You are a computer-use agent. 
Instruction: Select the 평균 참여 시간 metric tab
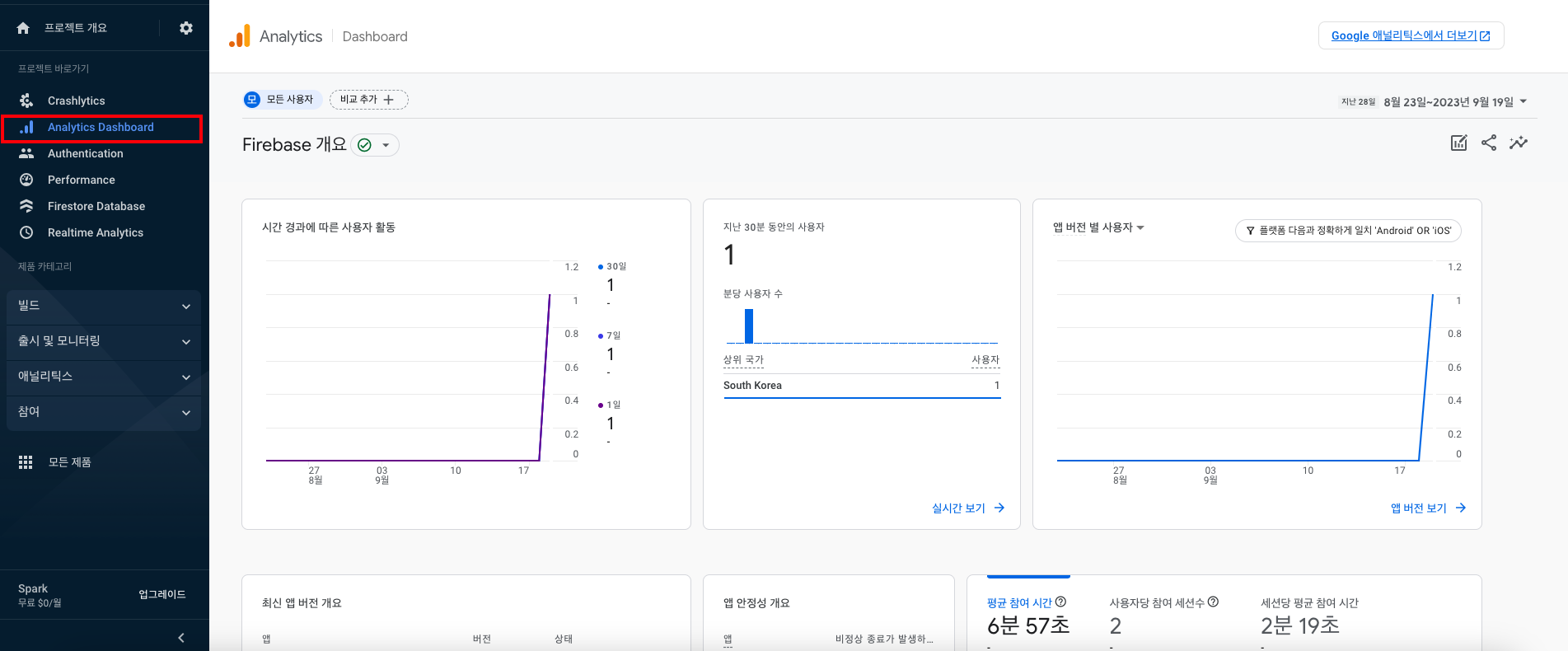tap(1028, 614)
